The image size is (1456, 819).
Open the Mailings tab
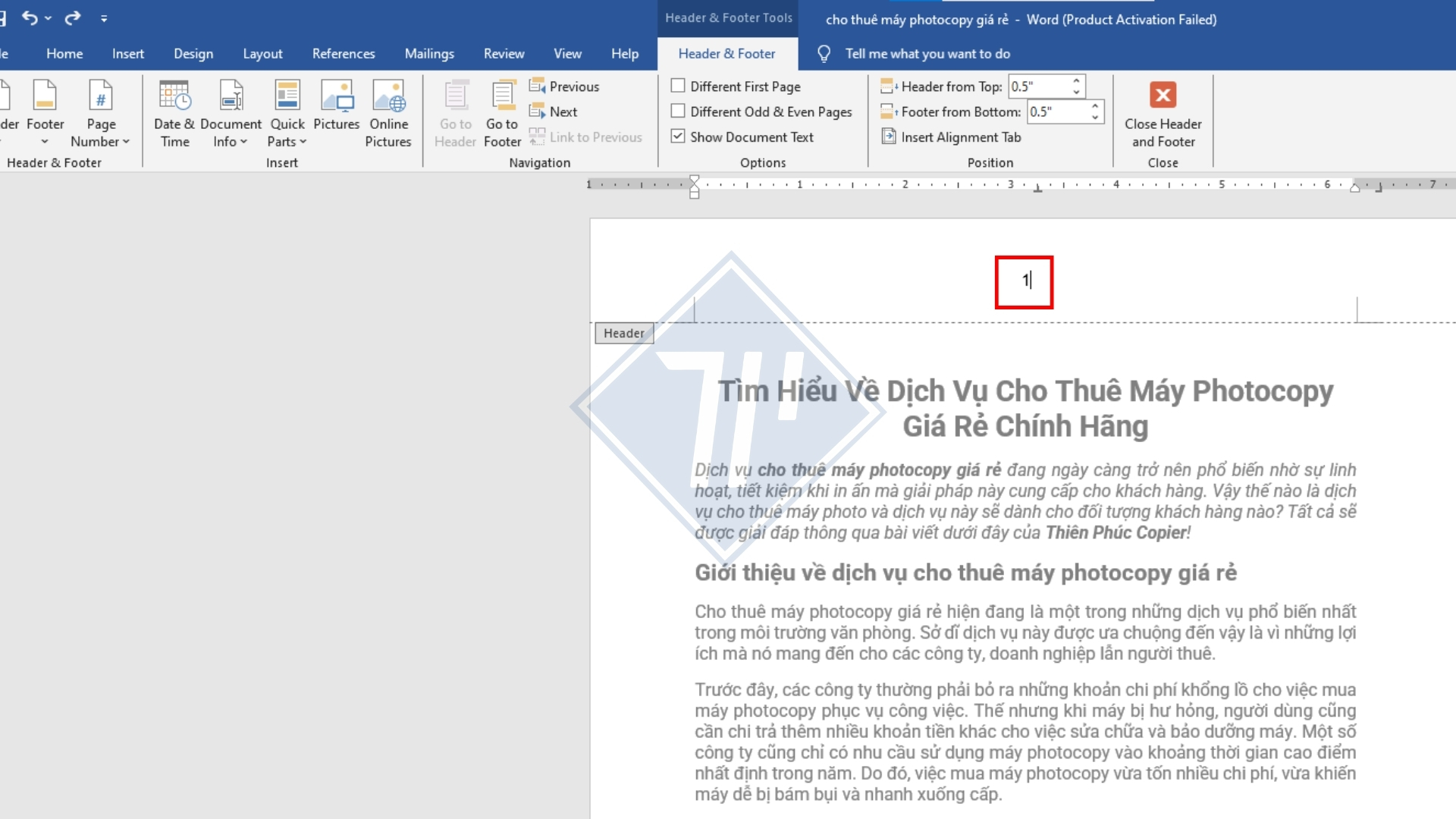(429, 53)
